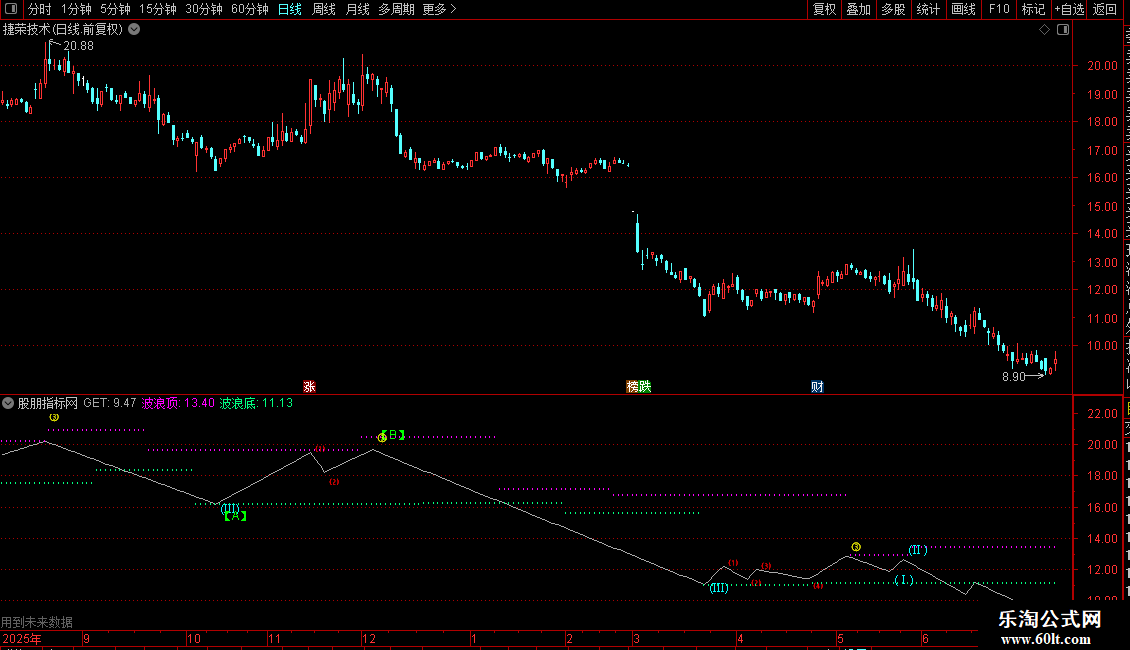Viewport: 1130px width, 650px height.
Task: Open 多周期 multi-period view
Action: point(396,9)
